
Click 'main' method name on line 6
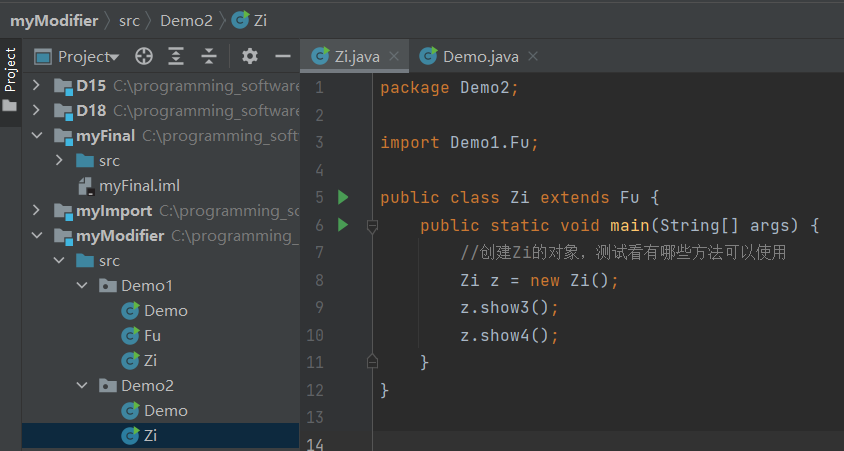point(629,224)
